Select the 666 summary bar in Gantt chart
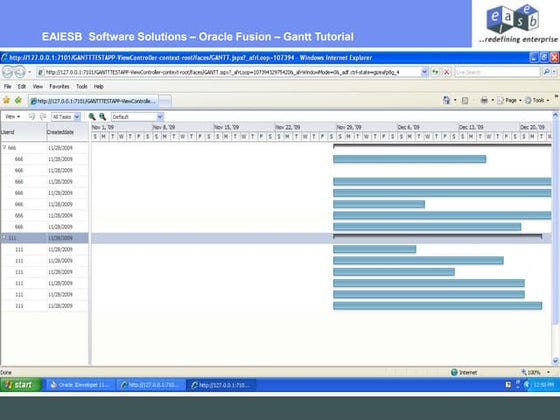Viewport: 560px width, 420px height. tap(442, 146)
